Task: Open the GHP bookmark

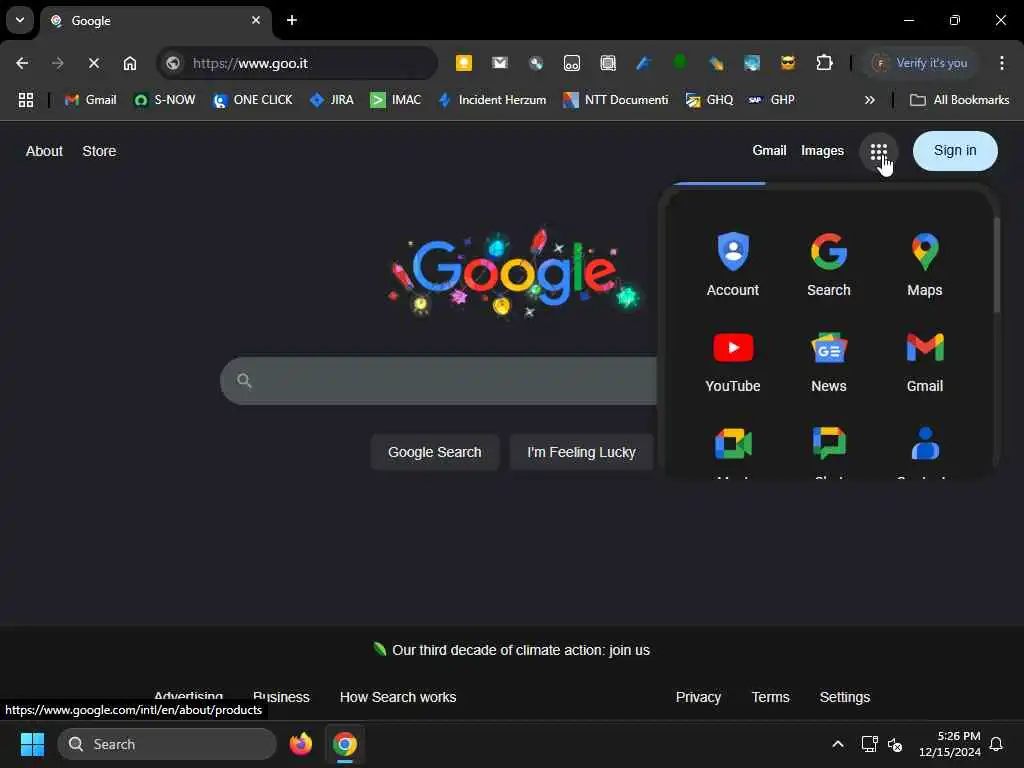Action: click(772, 100)
